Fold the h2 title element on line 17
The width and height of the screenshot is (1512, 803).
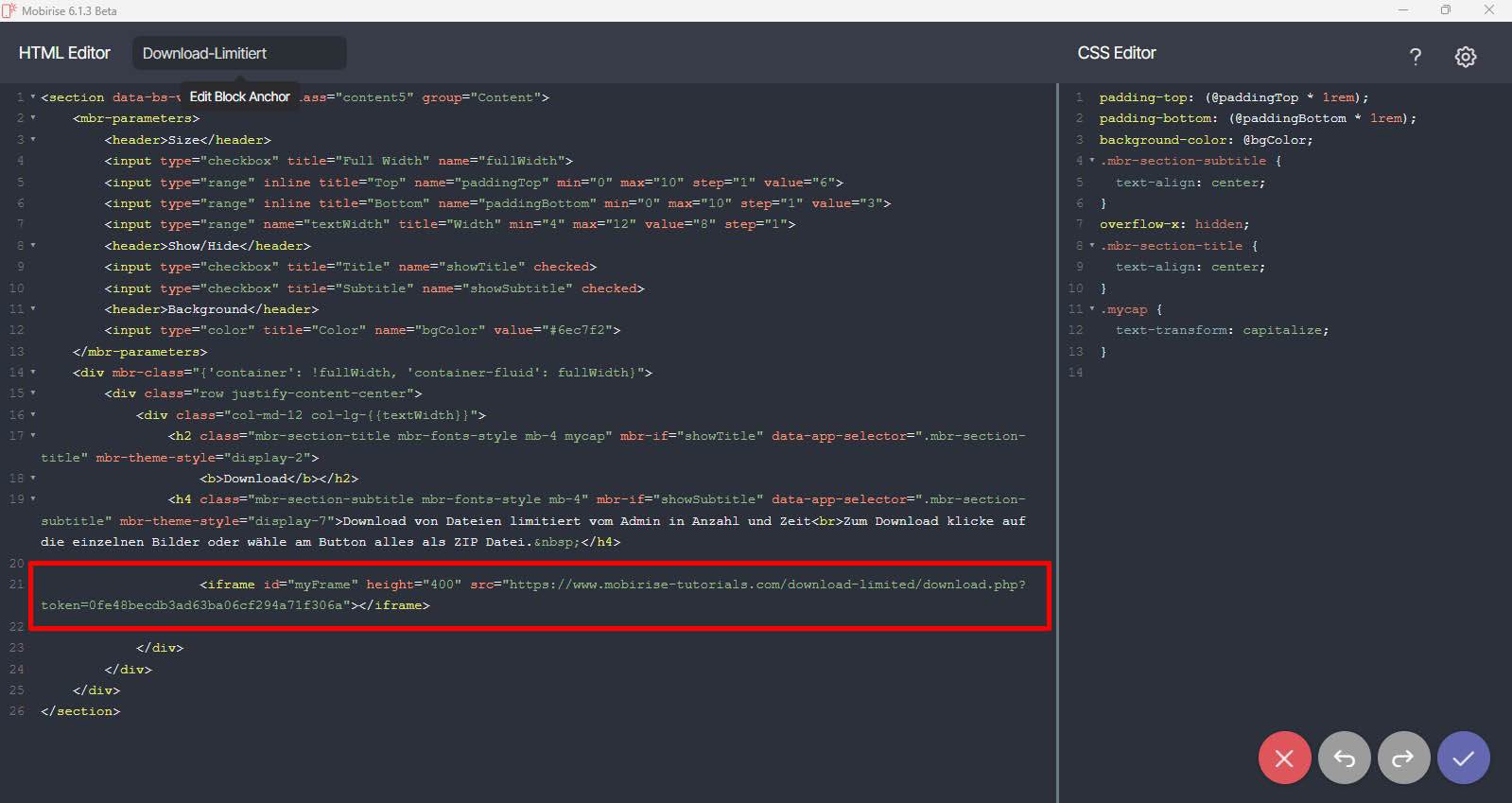pos(33,436)
